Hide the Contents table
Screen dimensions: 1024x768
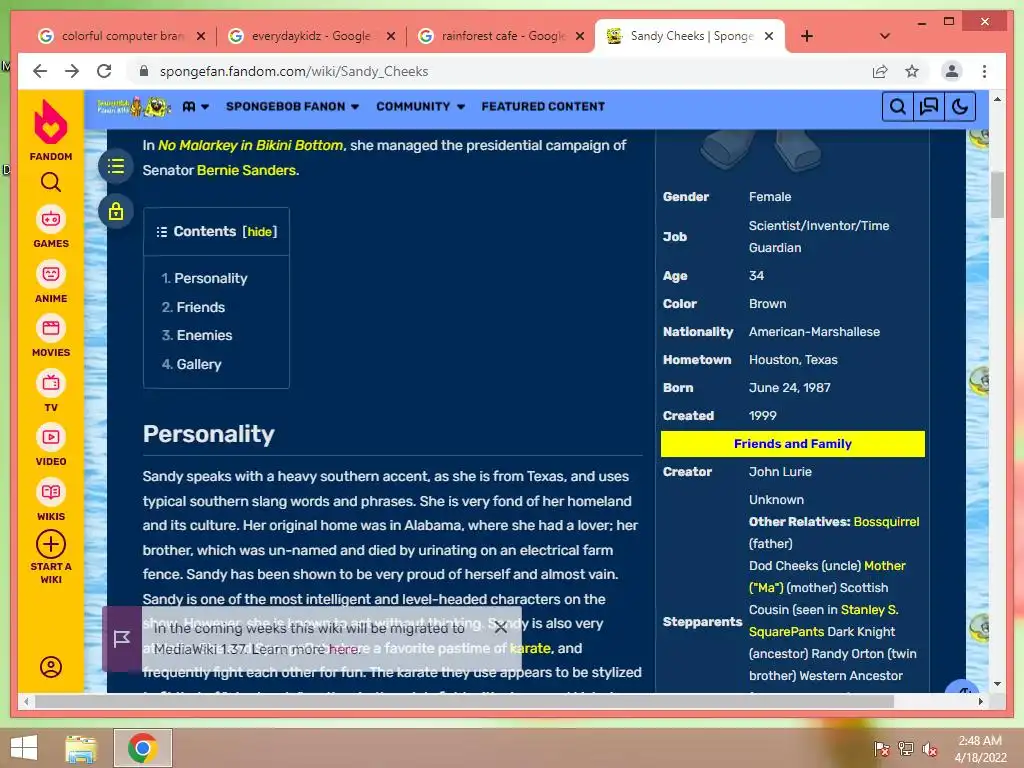(x=259, y=231)
